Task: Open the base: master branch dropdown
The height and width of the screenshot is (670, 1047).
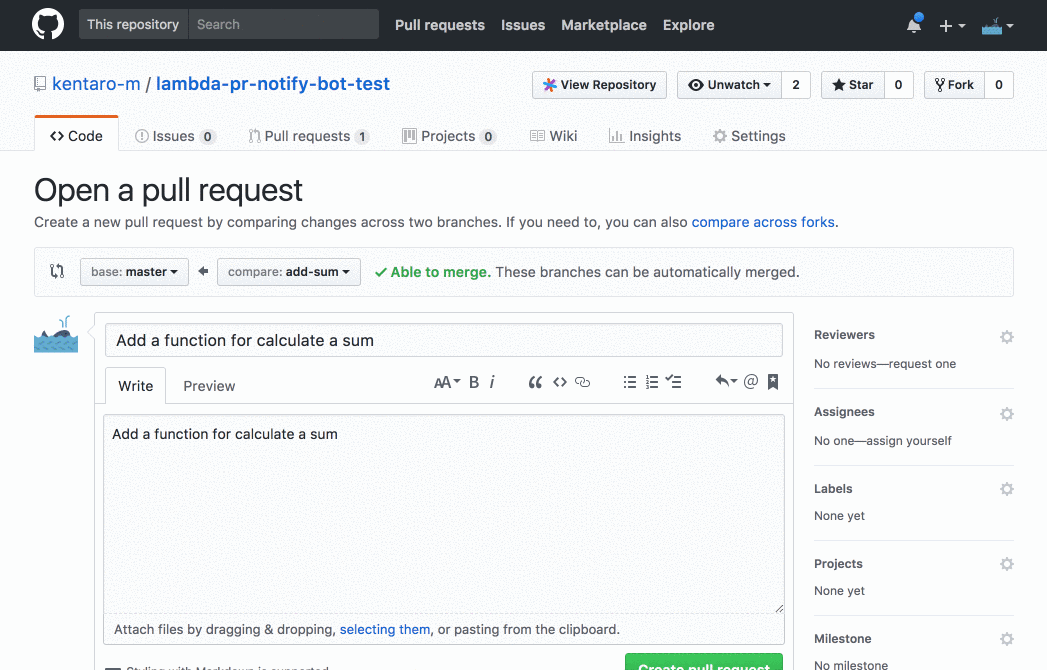Action: tap(134, 272)
